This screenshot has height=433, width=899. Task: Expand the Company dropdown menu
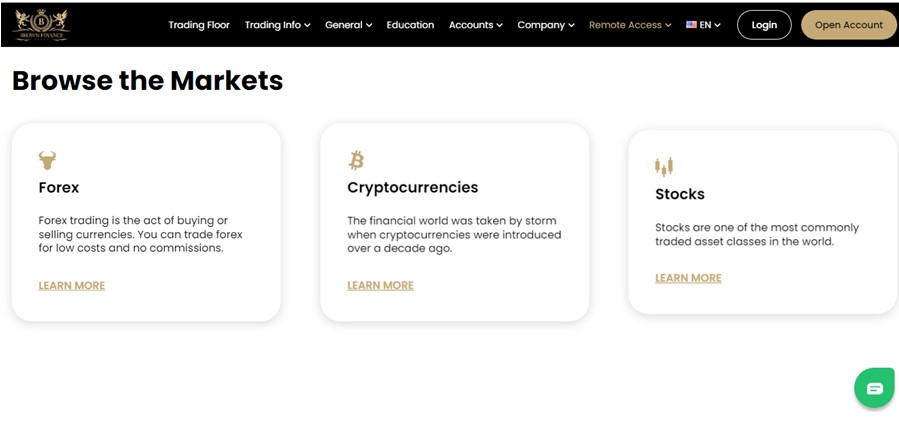pyautogui.click(x=546, y=25)
